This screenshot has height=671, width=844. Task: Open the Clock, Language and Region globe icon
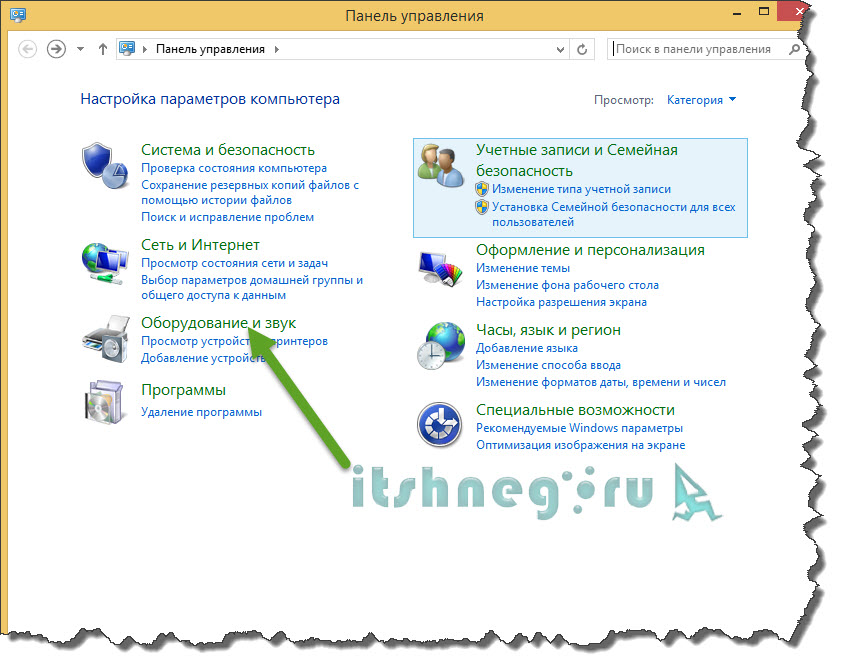[x=441, y=347]
